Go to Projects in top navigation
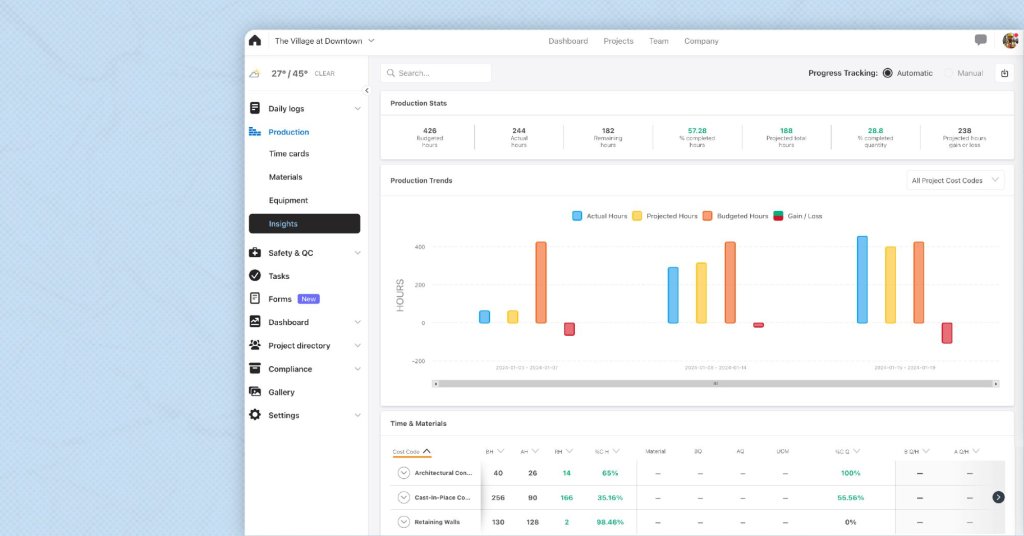This screenshot has height=536, width=1024. point(618,41)
